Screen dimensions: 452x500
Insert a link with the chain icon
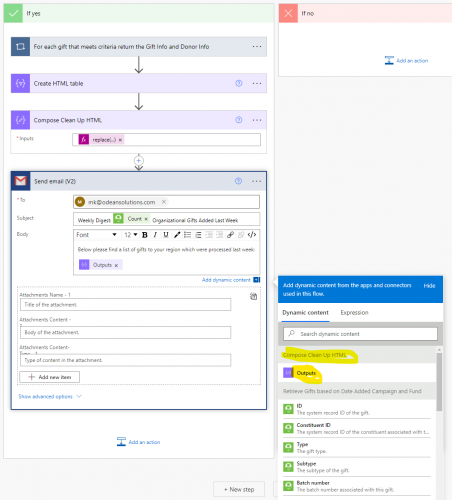click(x=230, y=235)
